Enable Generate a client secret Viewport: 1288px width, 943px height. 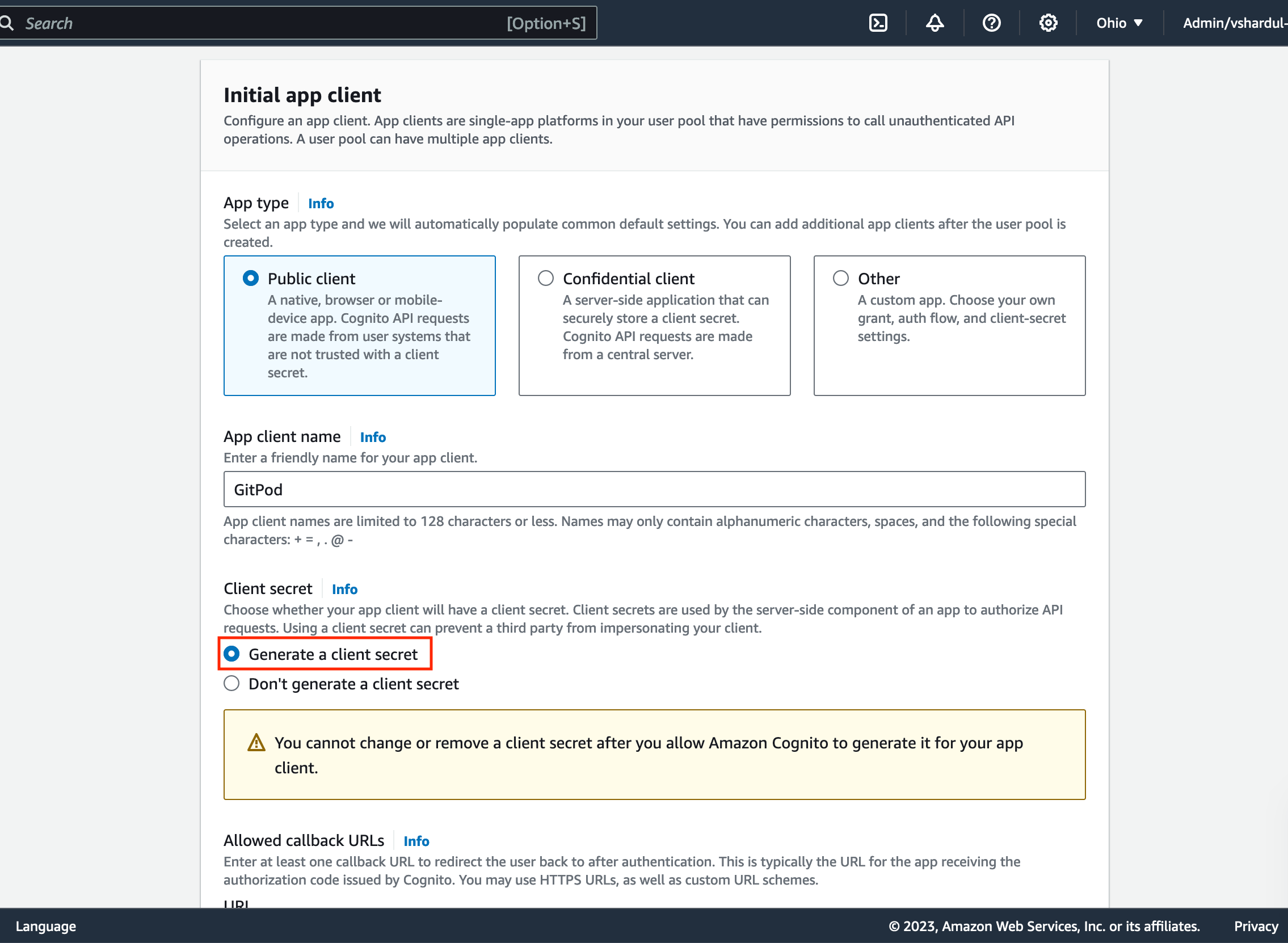tap(231, 654)
